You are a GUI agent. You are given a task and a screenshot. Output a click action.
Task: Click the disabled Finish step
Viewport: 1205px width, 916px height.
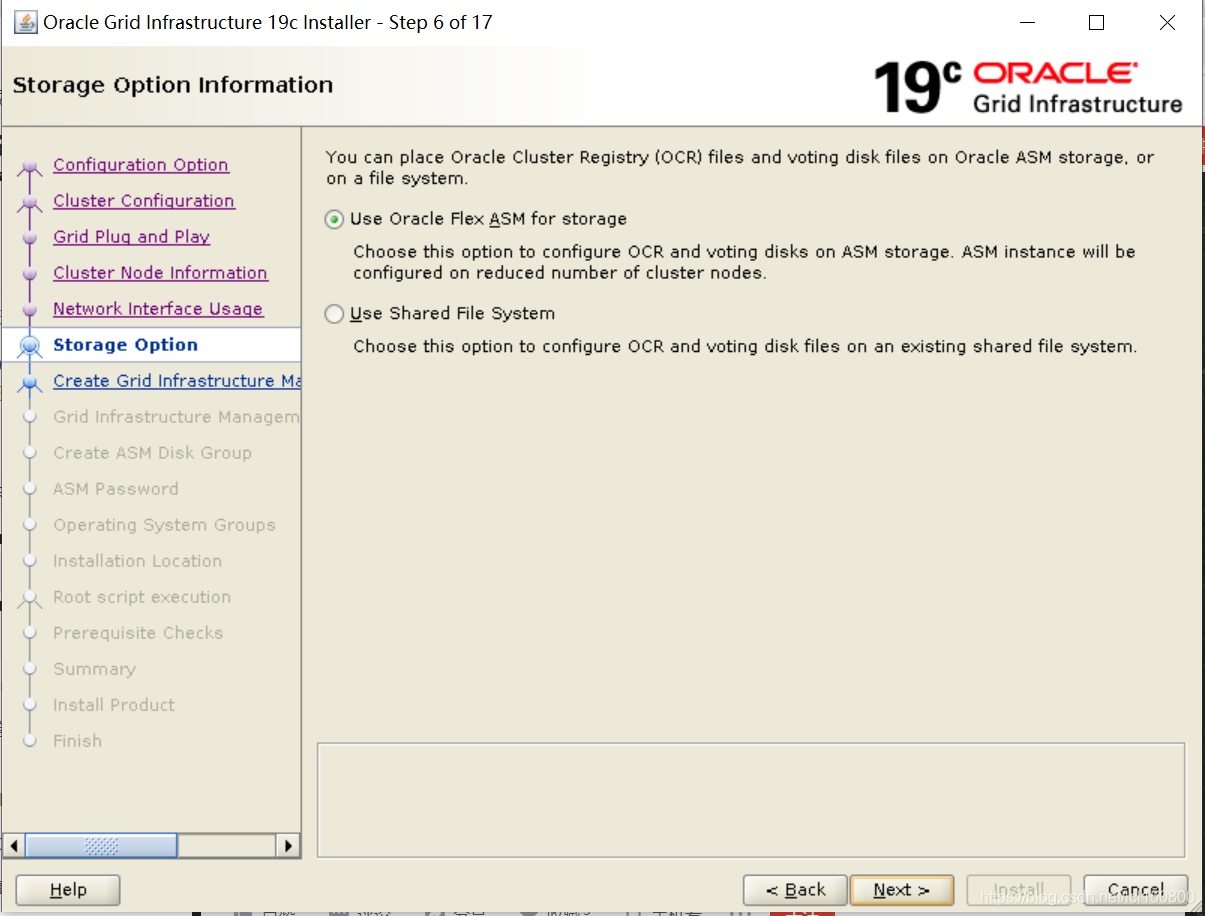78,741
